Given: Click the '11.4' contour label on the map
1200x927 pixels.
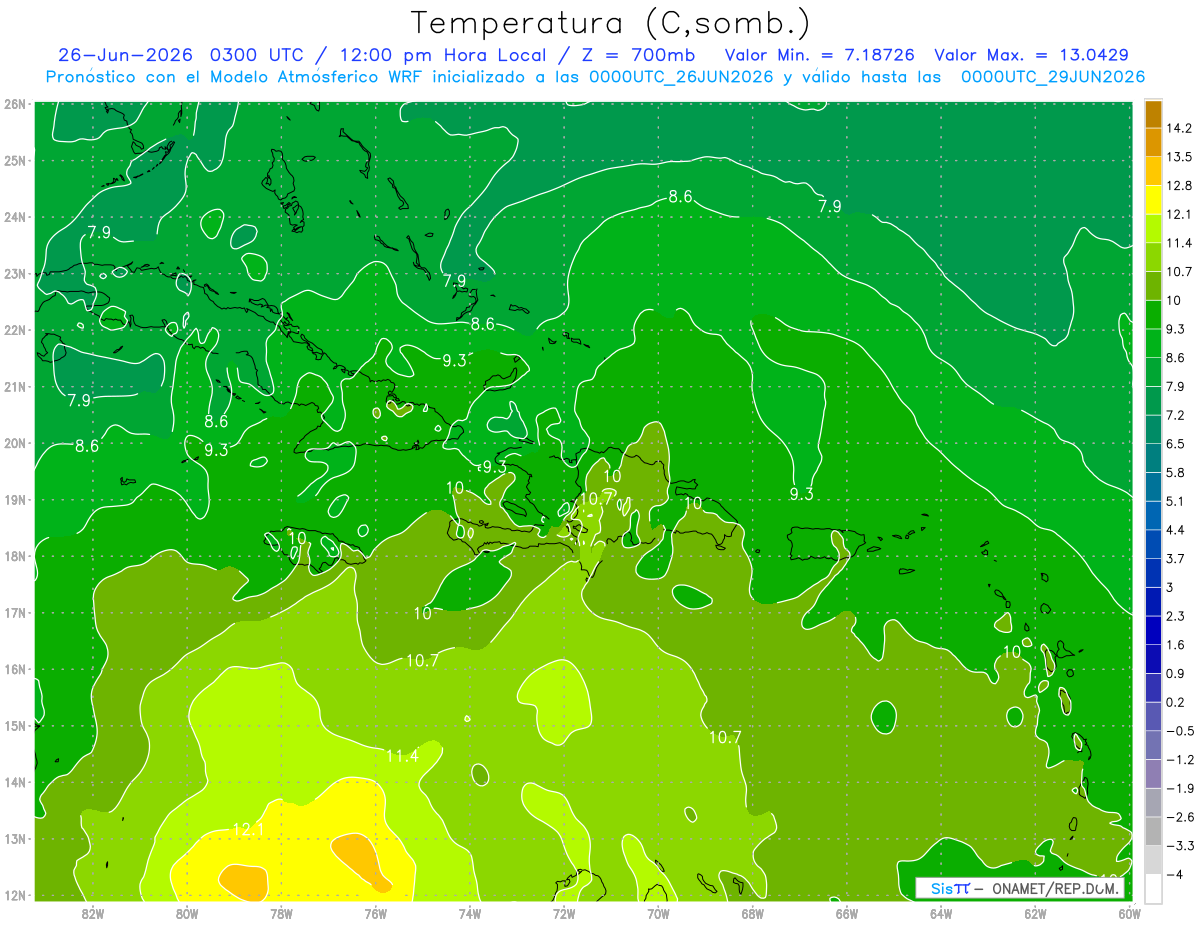Looking at the screenshot, I should [x=402, y=756].
